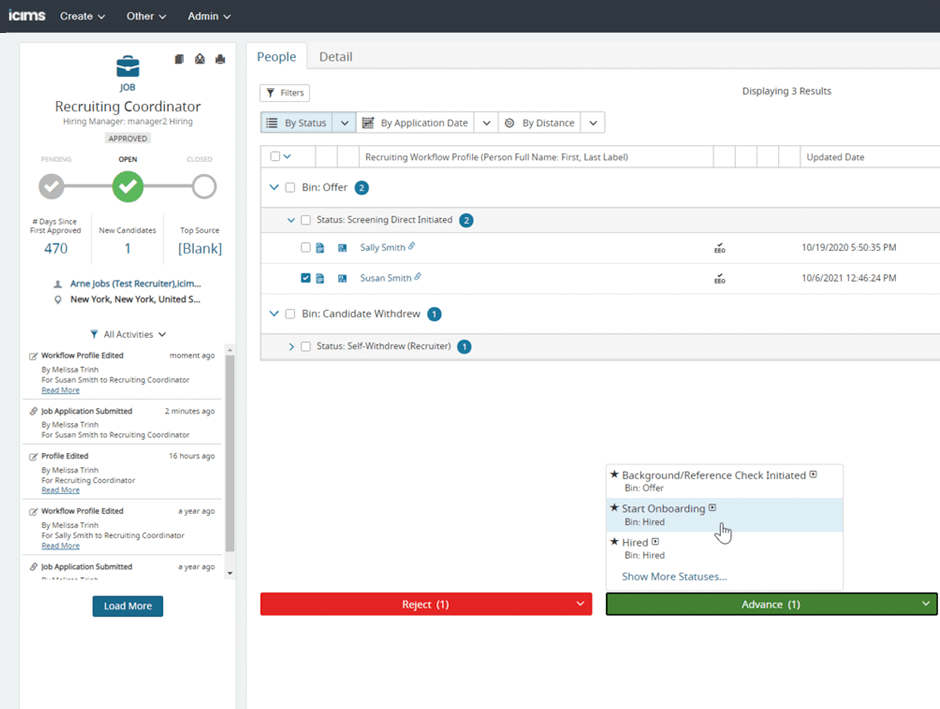Viewport: 940px width, 709px height.
Task: Click the star beside Background/Reference Check Initiated
Action: (x=614, y=474)
